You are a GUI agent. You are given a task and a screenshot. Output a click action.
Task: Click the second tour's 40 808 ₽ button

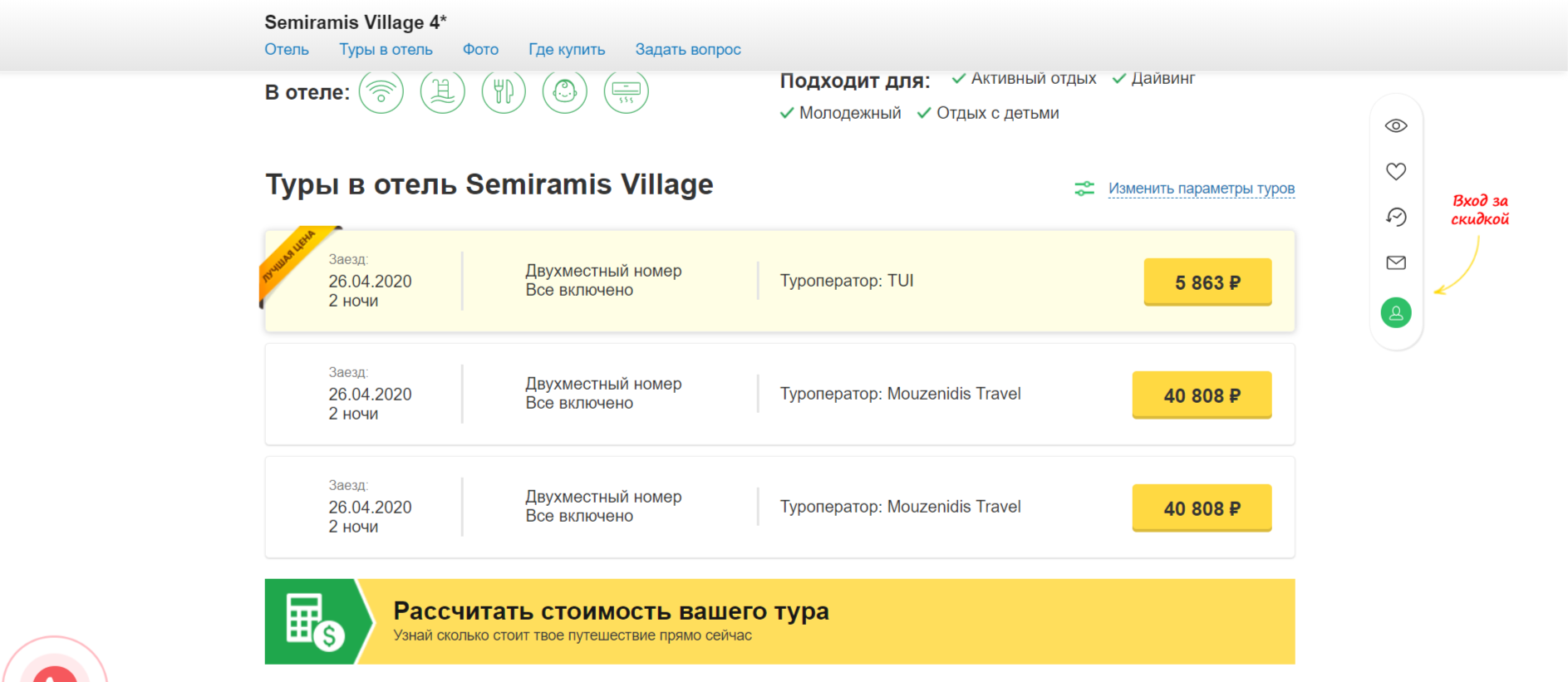click(1202, 395)
